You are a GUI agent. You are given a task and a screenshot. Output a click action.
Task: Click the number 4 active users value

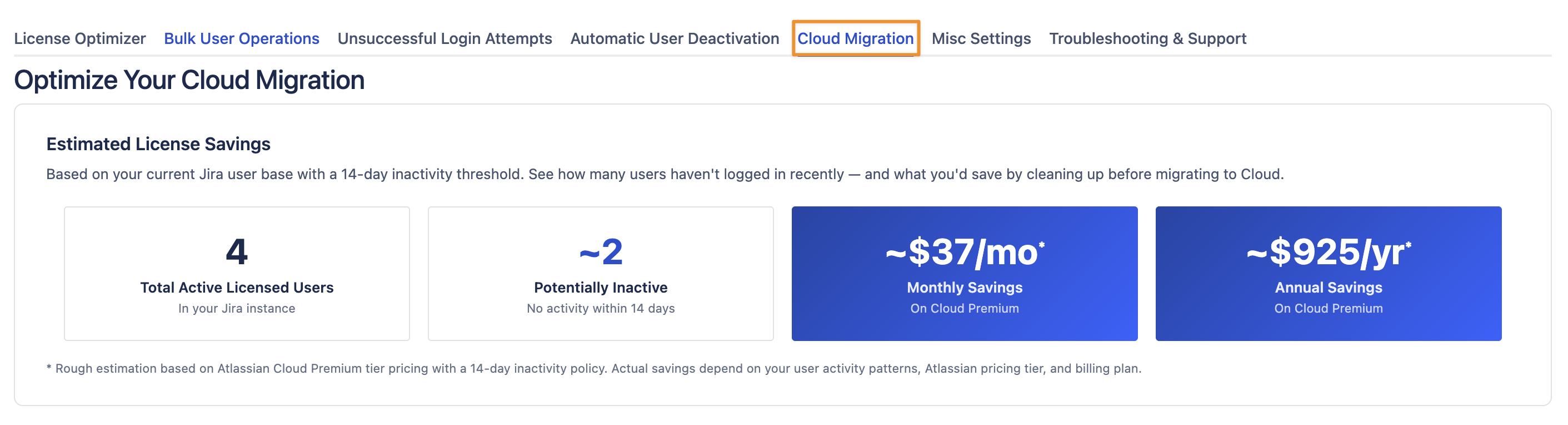237,251
